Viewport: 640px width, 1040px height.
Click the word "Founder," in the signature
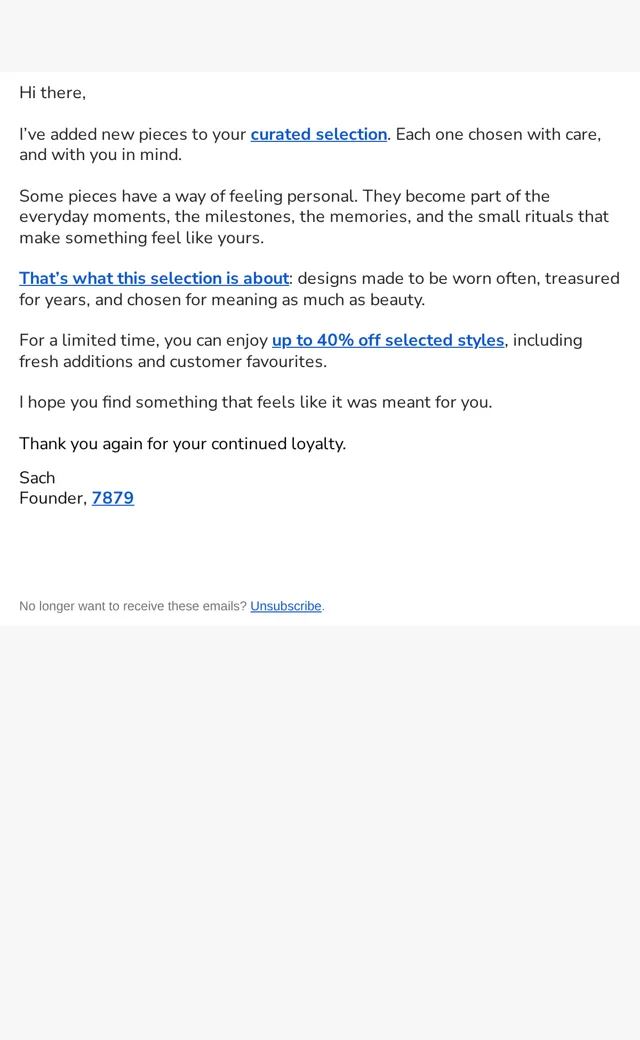53,498
